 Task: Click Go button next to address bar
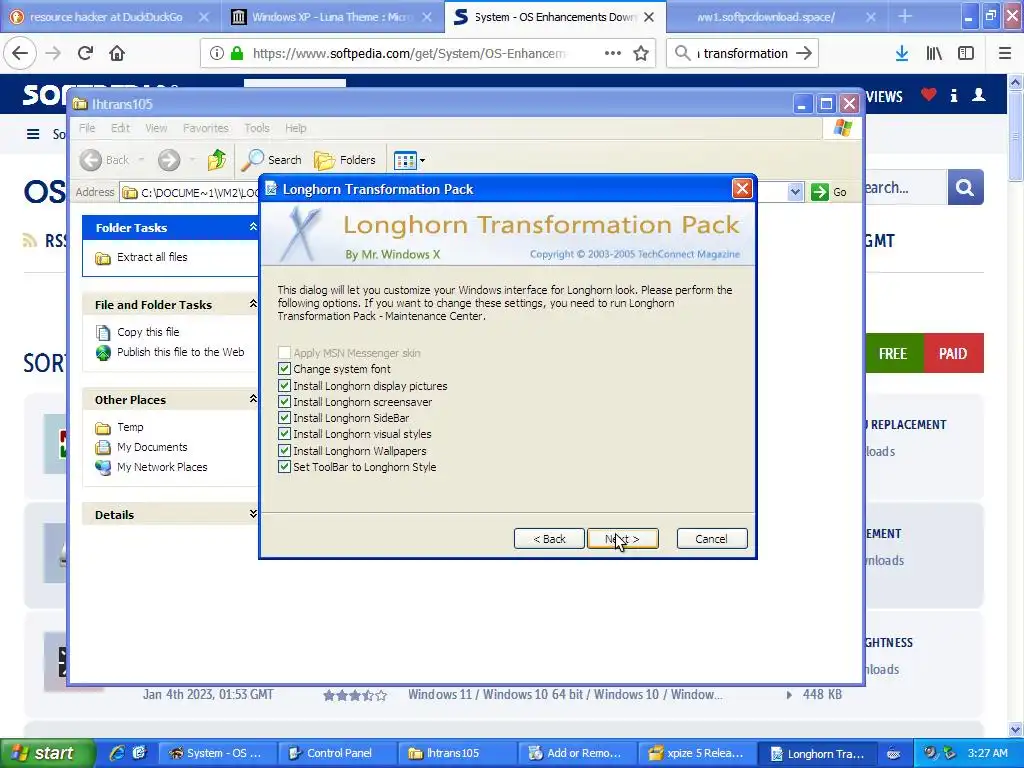pos(829,192)
